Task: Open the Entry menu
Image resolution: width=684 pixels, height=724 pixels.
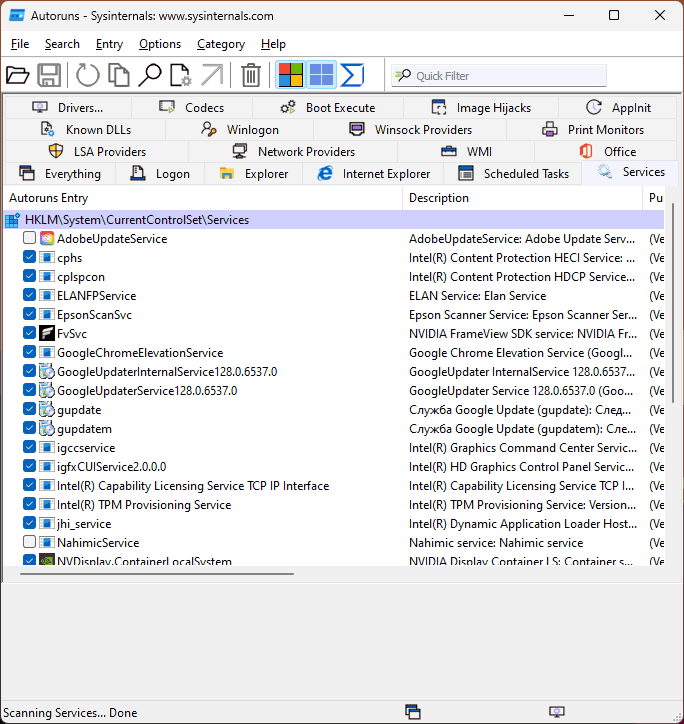Action: click(109, 44)
